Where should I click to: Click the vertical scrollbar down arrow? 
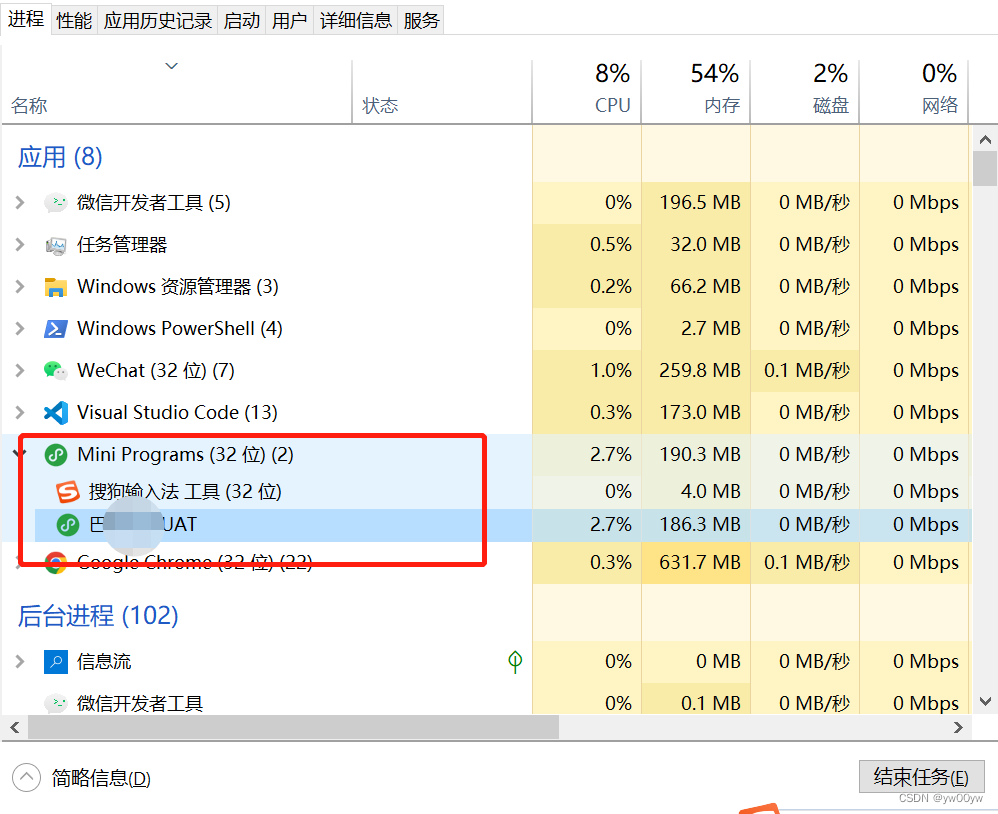coord(985,701)
